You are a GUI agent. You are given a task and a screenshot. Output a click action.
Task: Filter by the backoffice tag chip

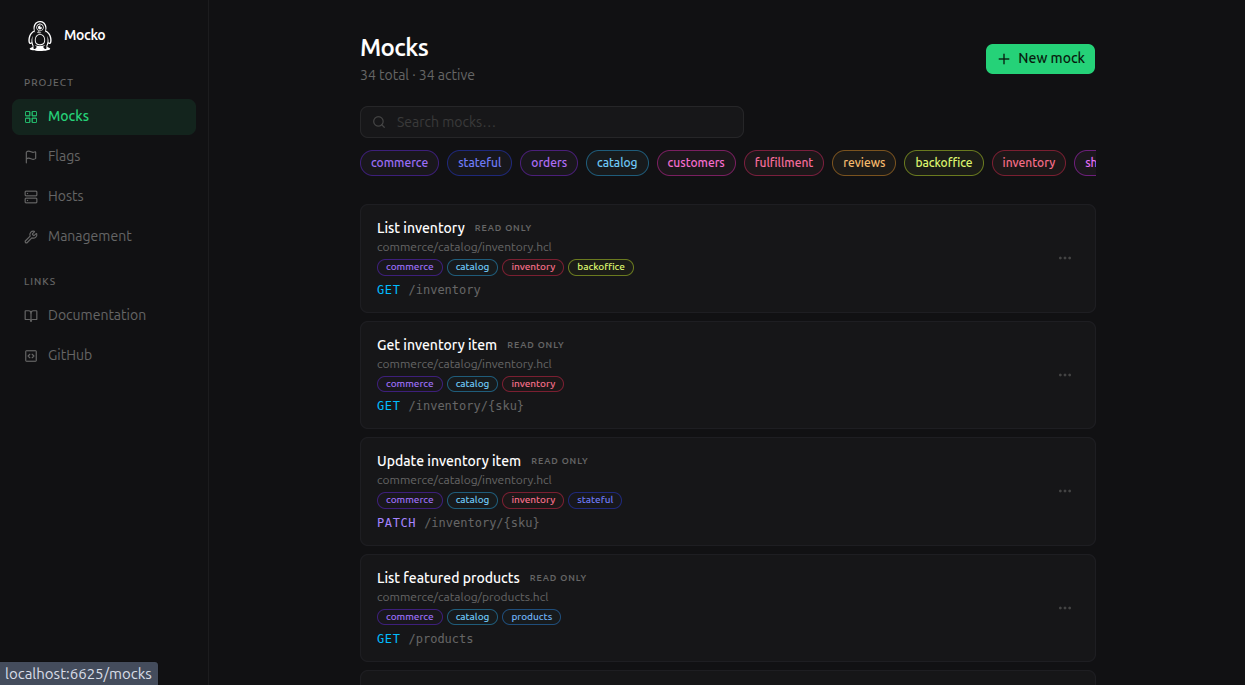(944, 163)
